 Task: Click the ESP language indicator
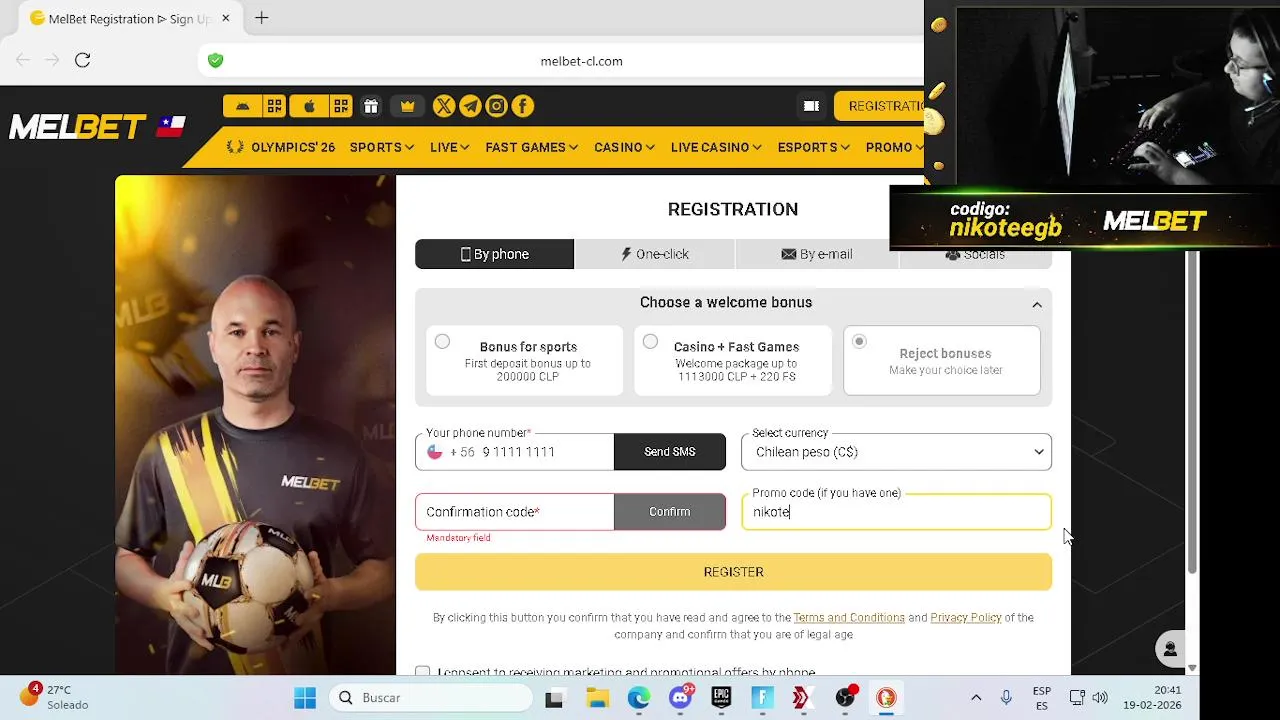pos(1041,698)
